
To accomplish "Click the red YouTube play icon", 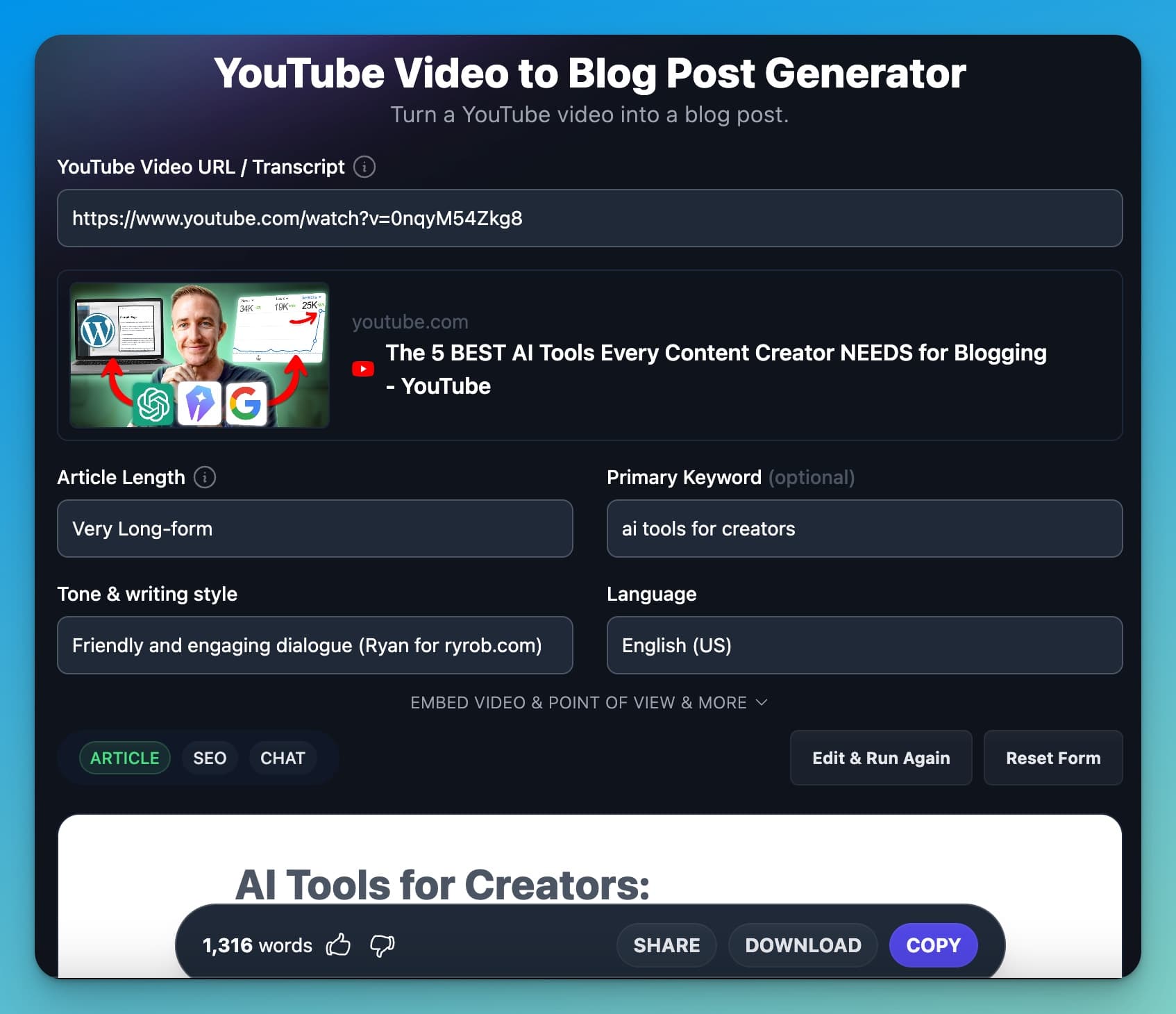I will 362,369.
